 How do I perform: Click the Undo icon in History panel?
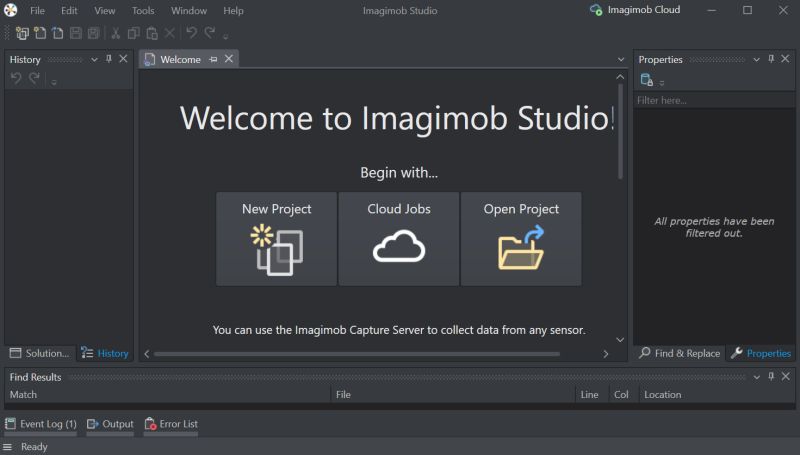pos(16,79)
